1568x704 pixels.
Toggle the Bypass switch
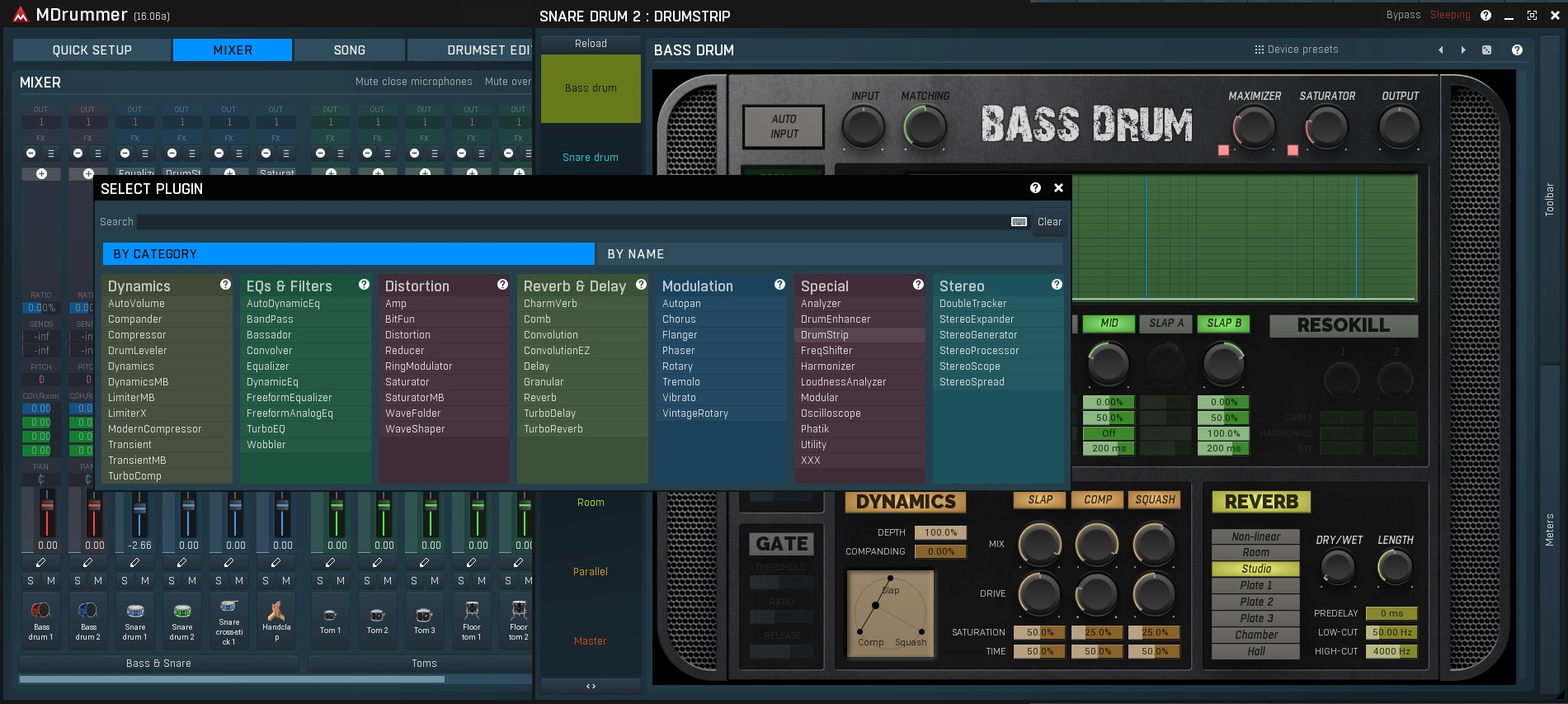tap(1403, 15)
